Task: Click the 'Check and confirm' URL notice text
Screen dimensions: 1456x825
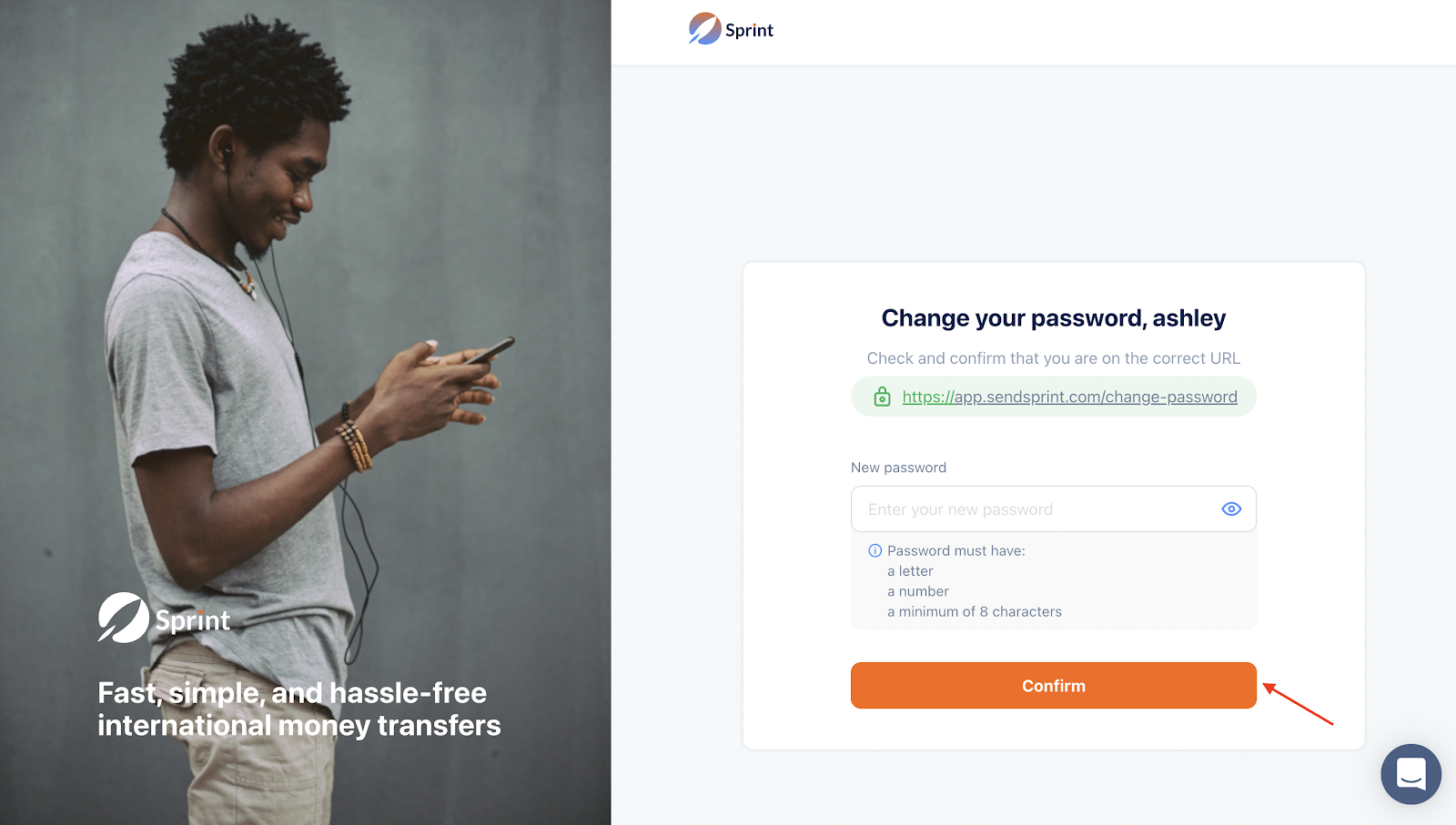Action: coord(1053,358)
